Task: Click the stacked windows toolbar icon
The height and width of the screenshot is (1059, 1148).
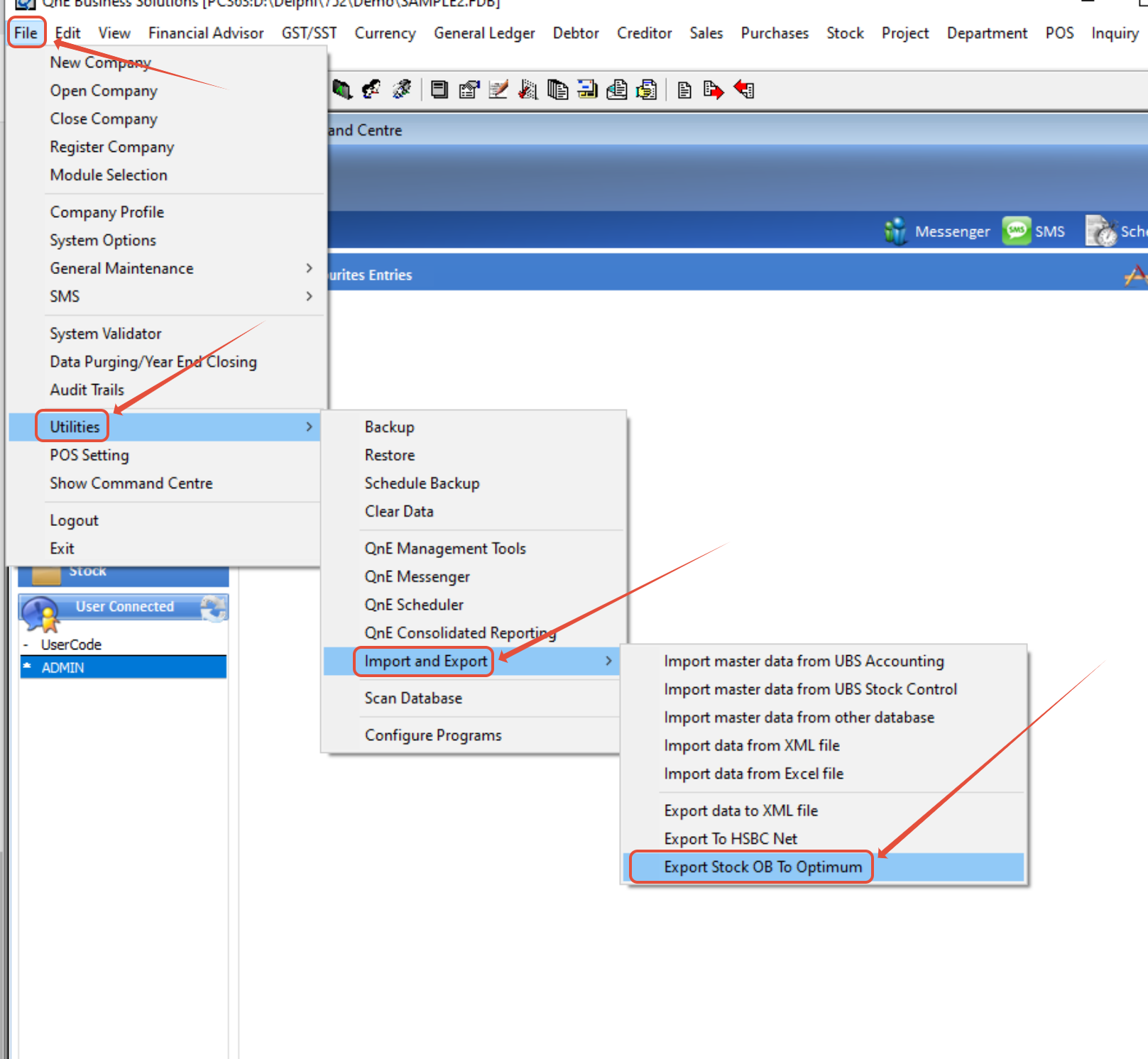Action: click(439, 89)
